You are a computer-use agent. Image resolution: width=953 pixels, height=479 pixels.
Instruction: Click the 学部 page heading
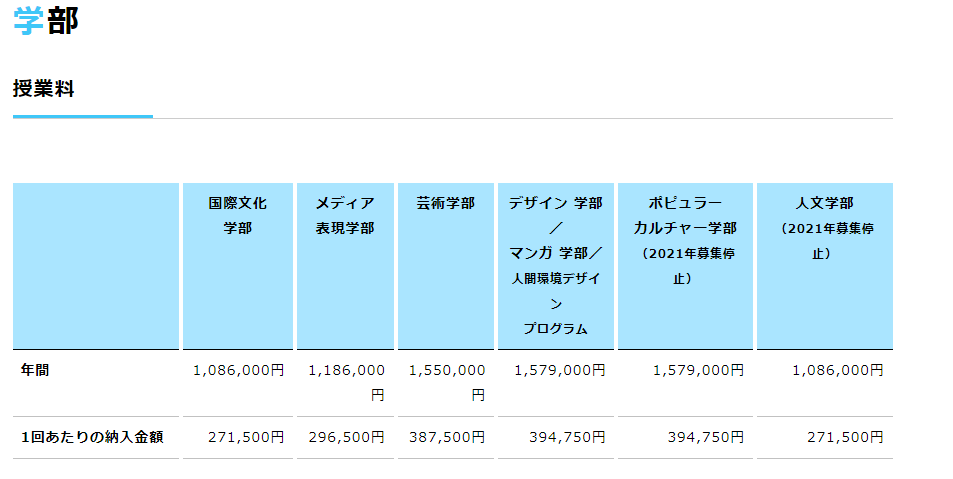[45, 21]
